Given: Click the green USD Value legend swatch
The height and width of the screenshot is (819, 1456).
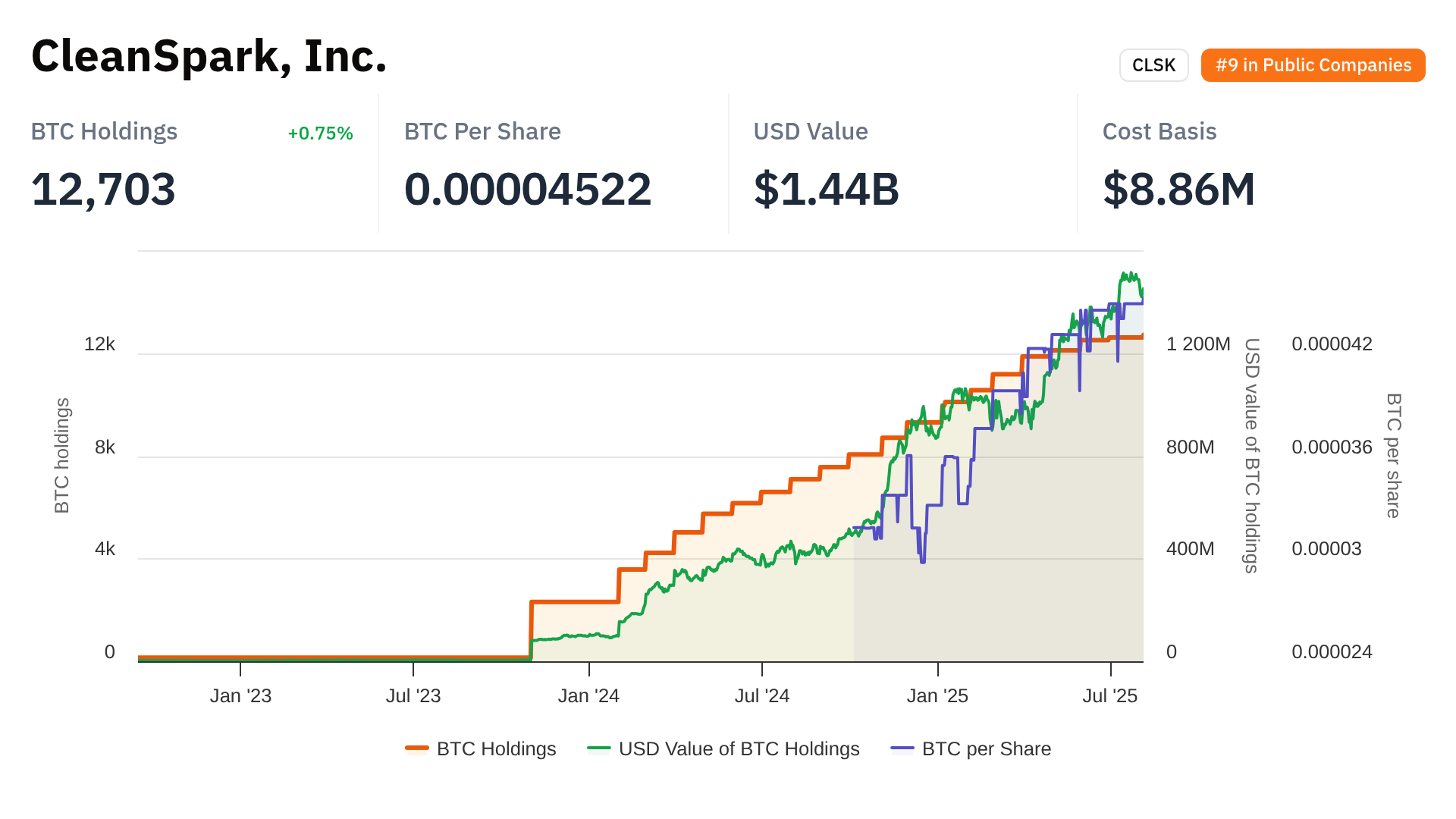Looking at the screenshot, I should [599, 748].
